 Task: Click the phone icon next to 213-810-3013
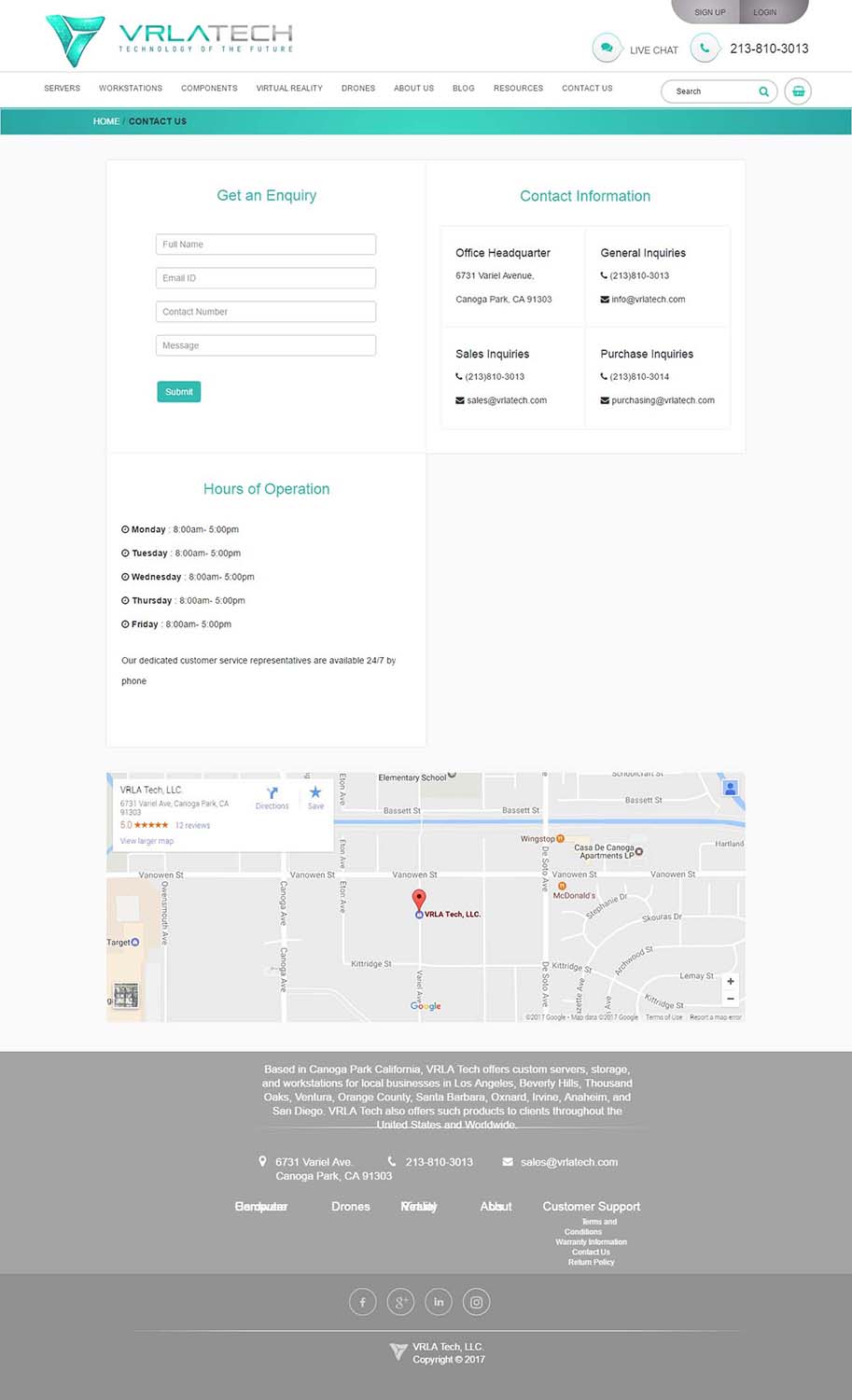[705, 48]
